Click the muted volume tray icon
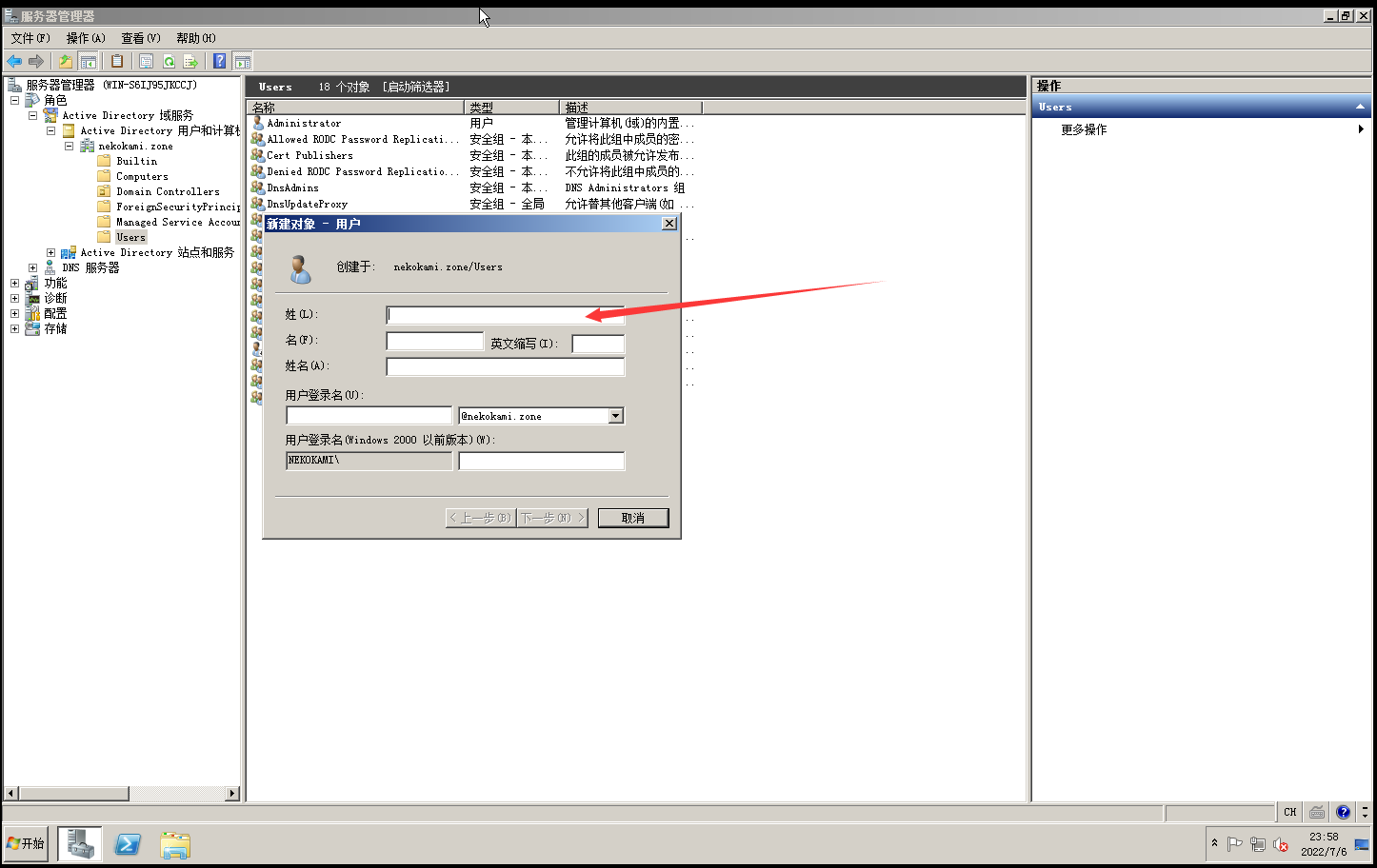1377x868 pixels. [x=1281, y=844]
